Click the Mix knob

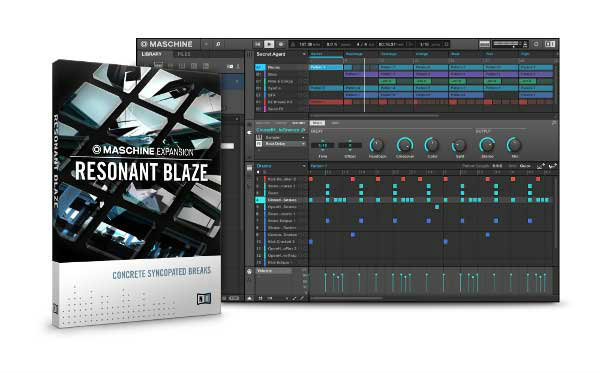[x=514, y=145]
